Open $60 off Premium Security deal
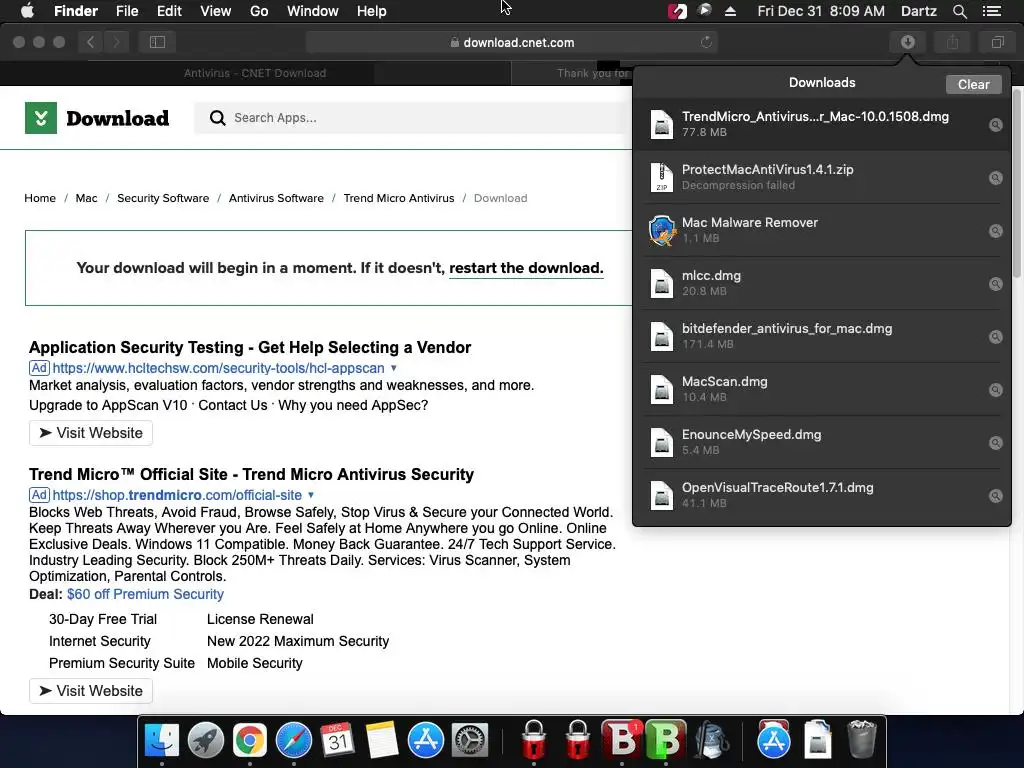Viewport: 1024px width, 768px height. pyautogui.click(x=145, y=594)
